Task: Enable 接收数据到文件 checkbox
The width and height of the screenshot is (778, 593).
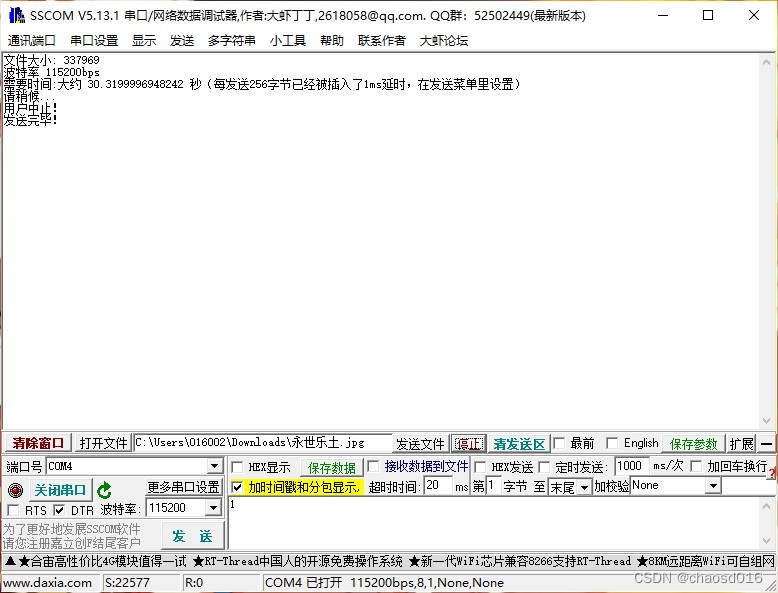Action: (x=373, y=466)
